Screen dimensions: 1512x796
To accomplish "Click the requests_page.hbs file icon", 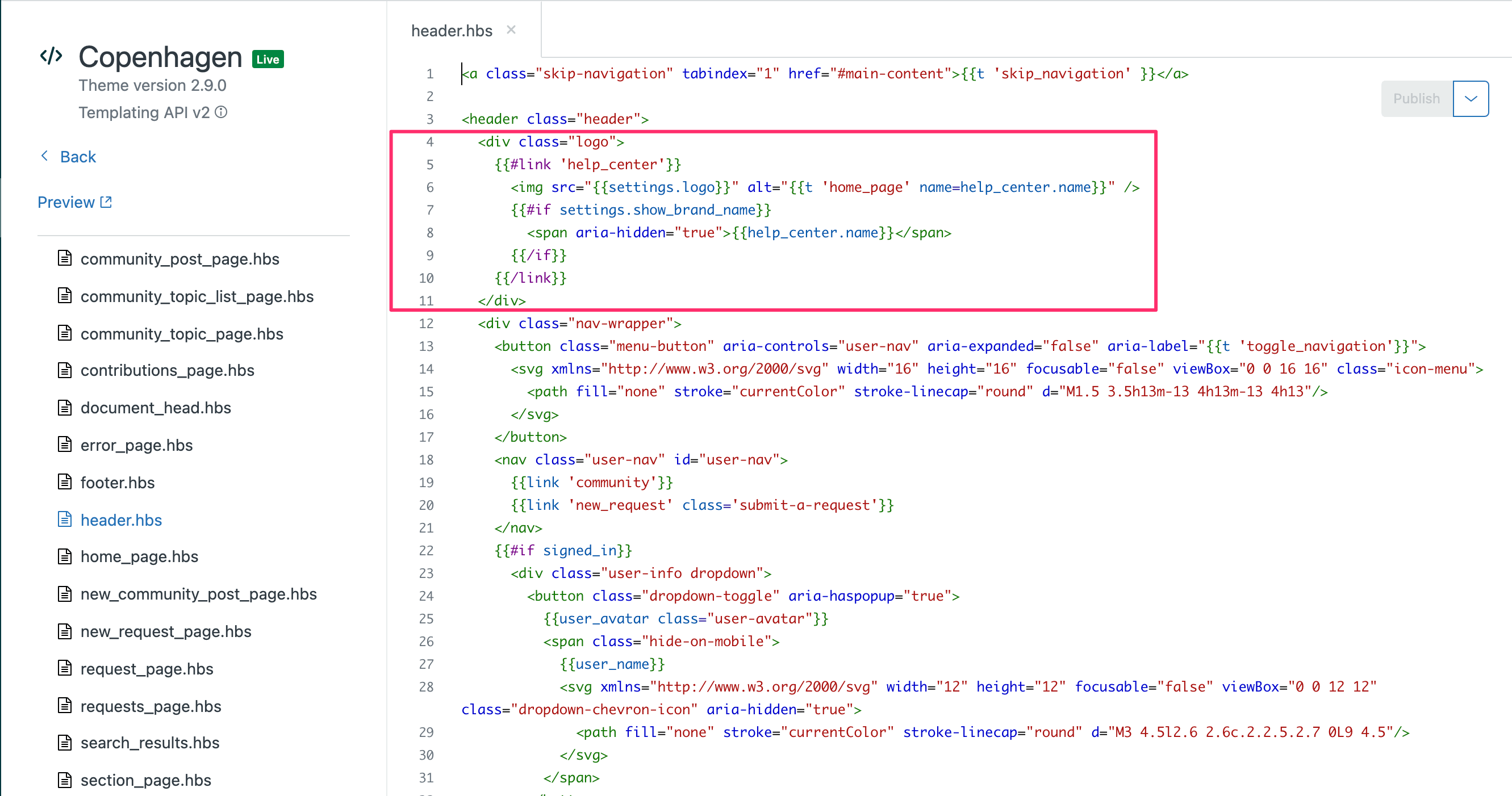I will click(x=65, y=706).
